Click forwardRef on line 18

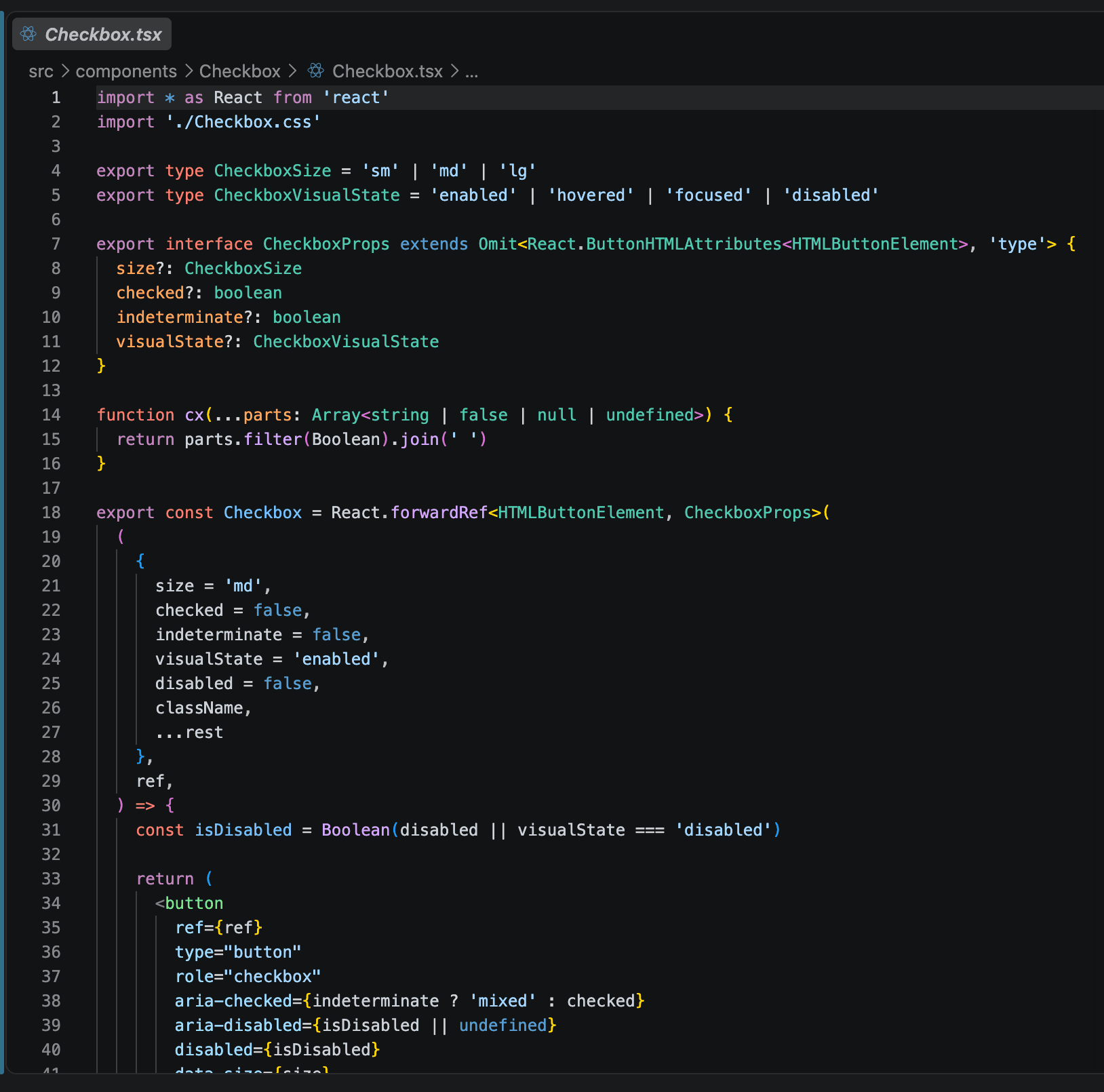(x=439, y=513)
